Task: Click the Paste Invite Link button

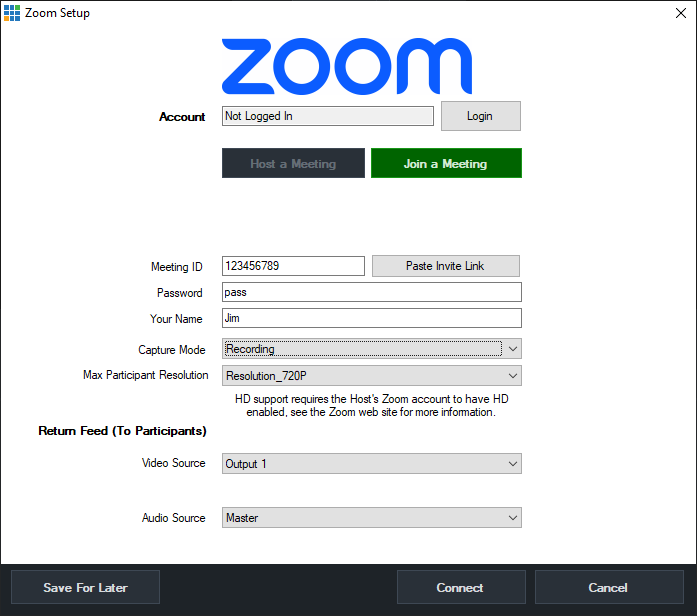Action: (445, 266)
